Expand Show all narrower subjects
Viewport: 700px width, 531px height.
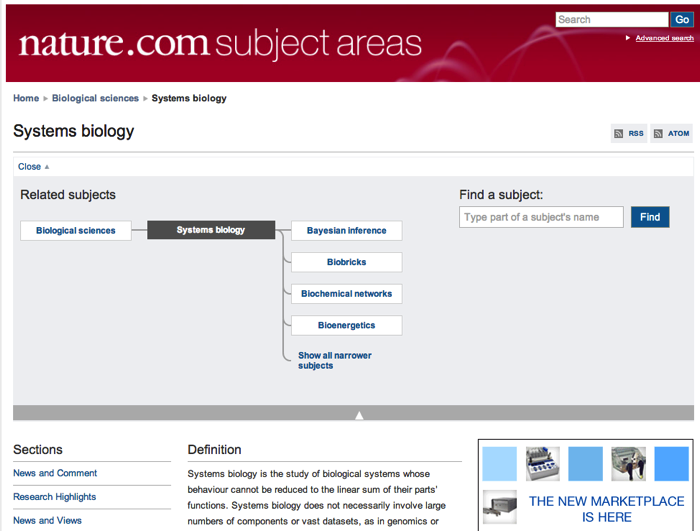335,360
